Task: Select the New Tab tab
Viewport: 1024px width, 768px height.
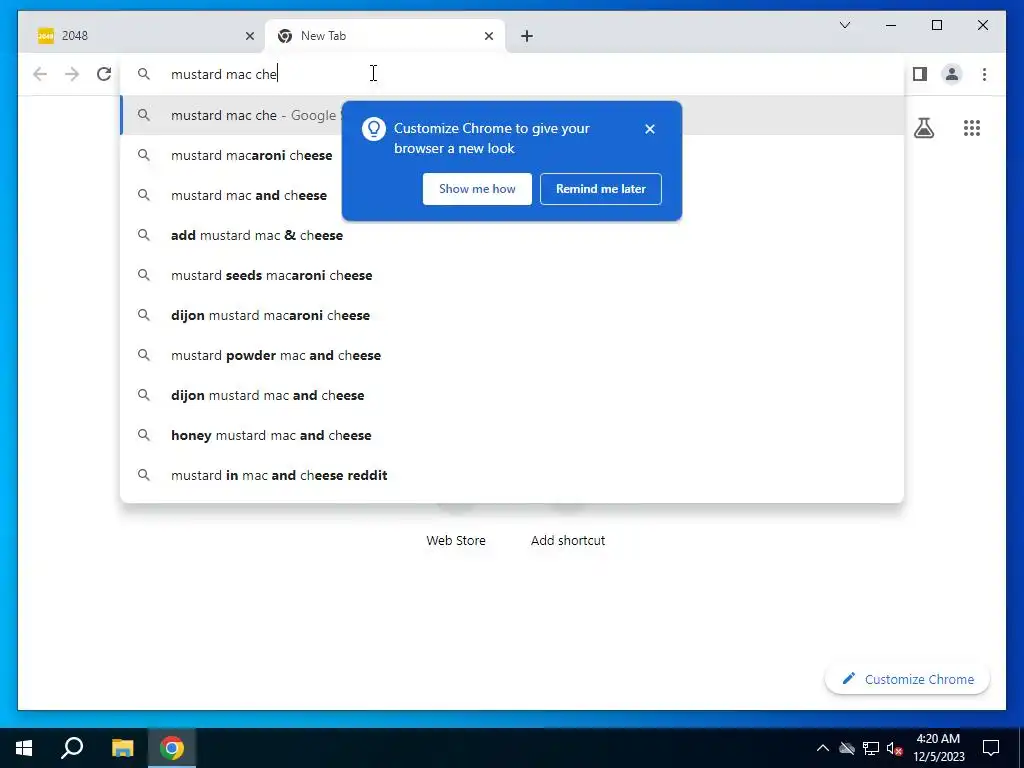Action: 385,36
